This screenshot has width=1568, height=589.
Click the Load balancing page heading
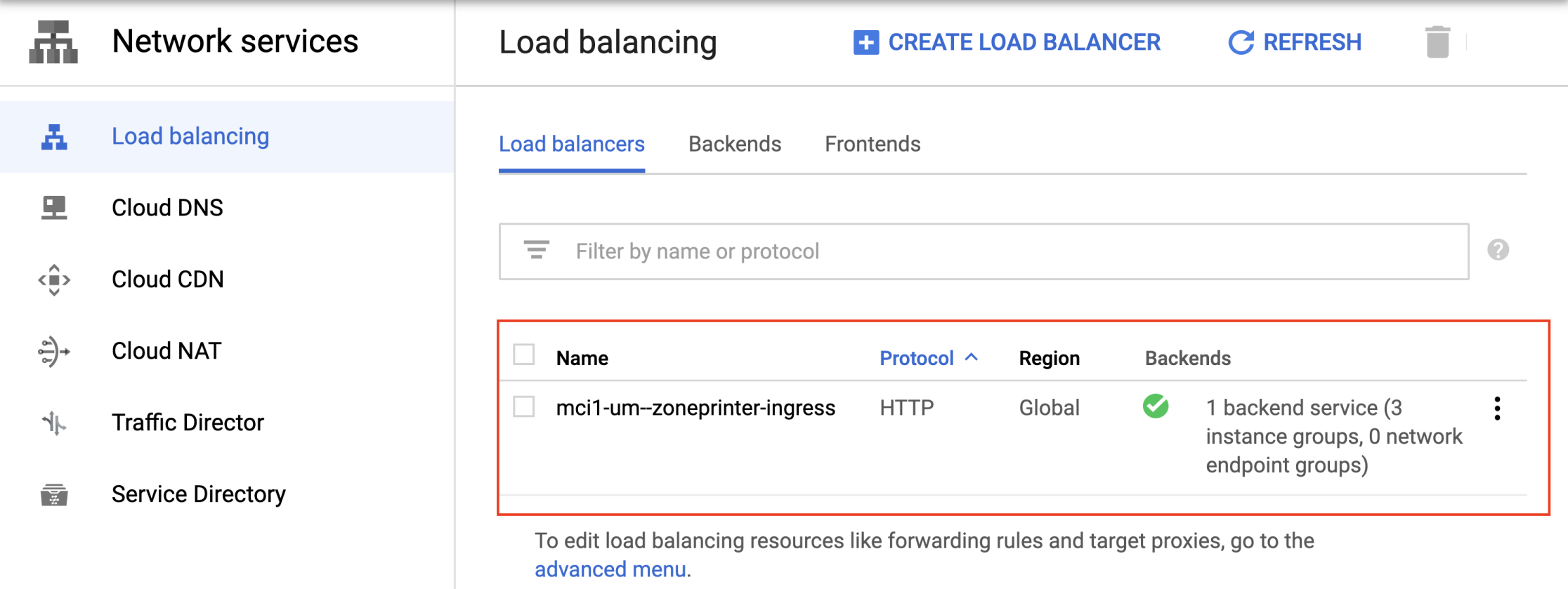pyautogui.click(x=608, y=42)
